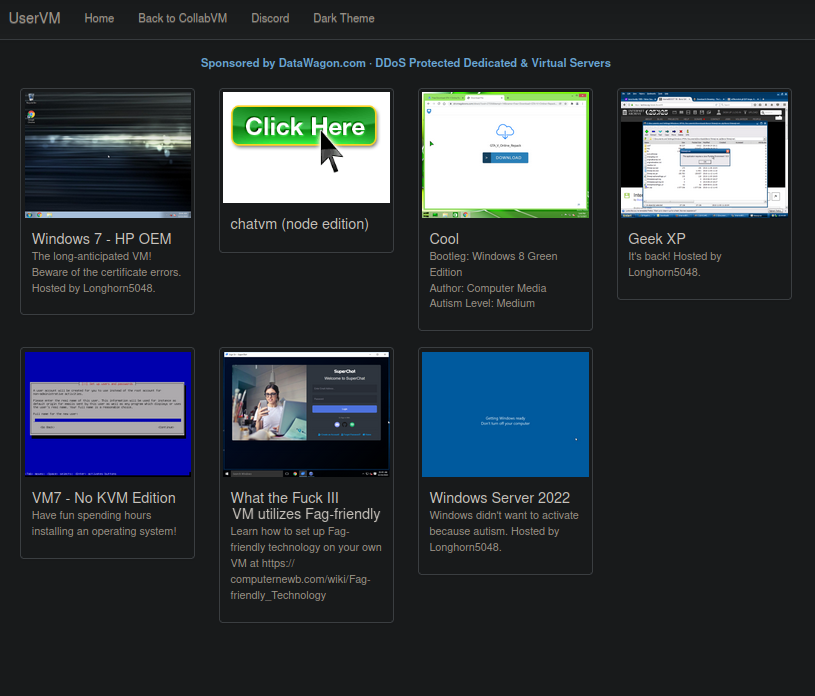Open the DataWagon.com sponsor link
The width and height of the screenshot is (815, 696).
(x=322, y=63)
